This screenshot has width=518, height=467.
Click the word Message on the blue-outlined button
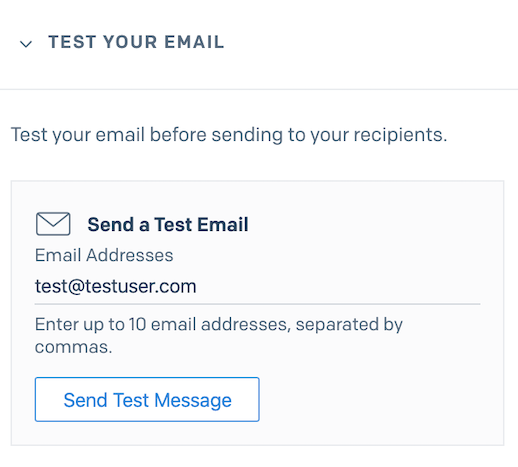193,400
